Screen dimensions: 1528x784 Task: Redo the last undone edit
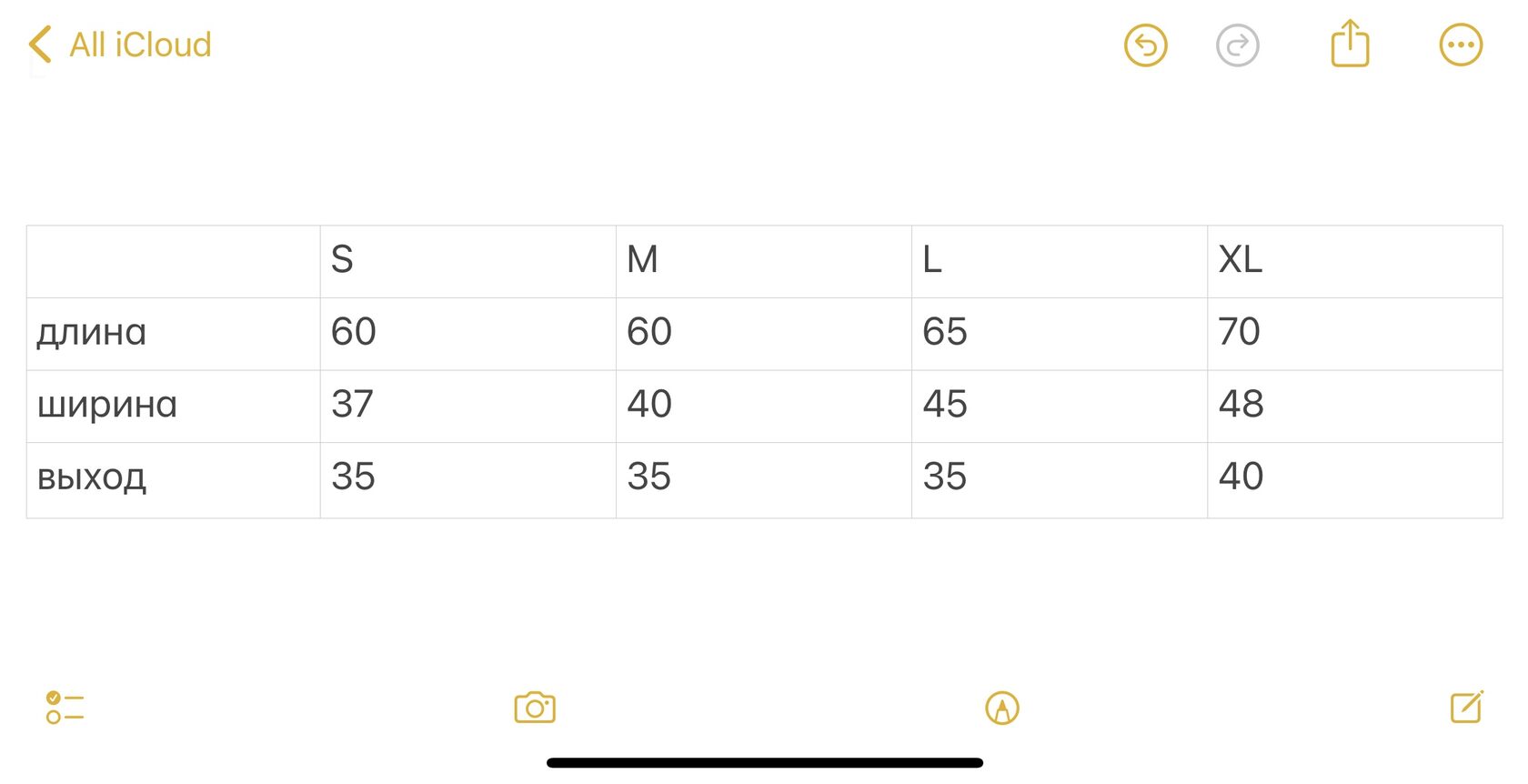1237,45
